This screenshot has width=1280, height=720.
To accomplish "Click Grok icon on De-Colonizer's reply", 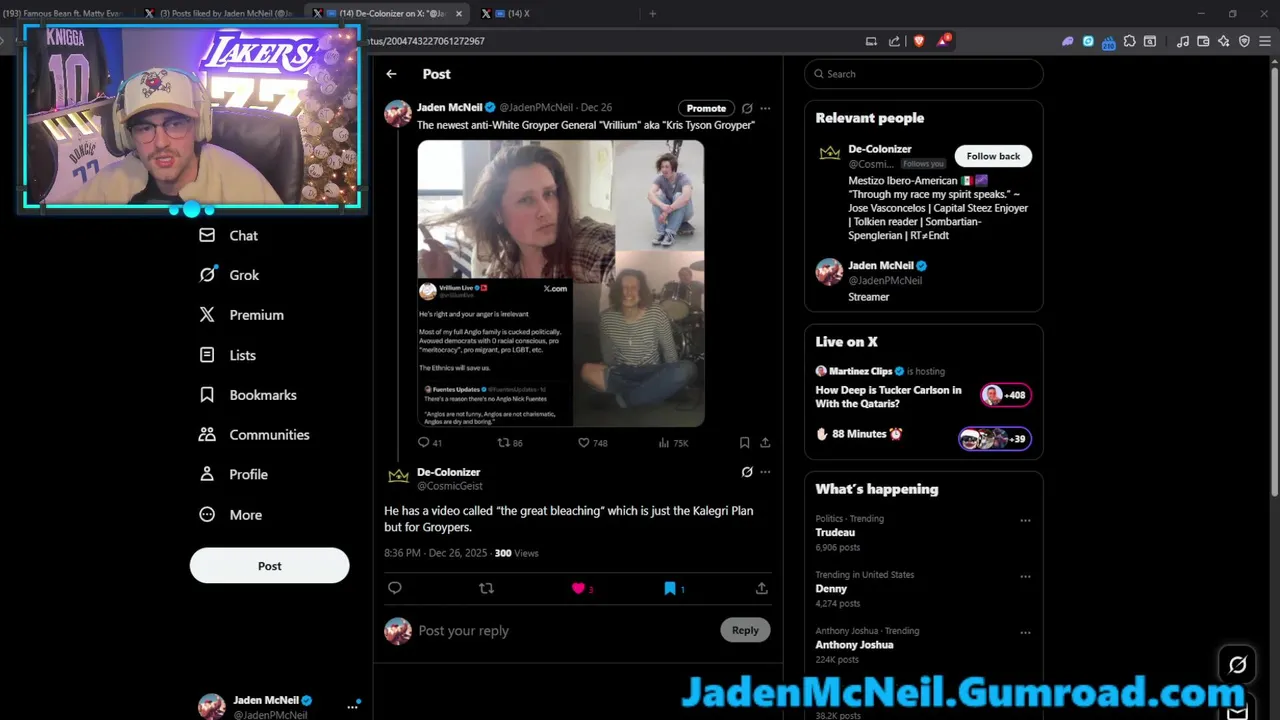I will tap(746, 472).
